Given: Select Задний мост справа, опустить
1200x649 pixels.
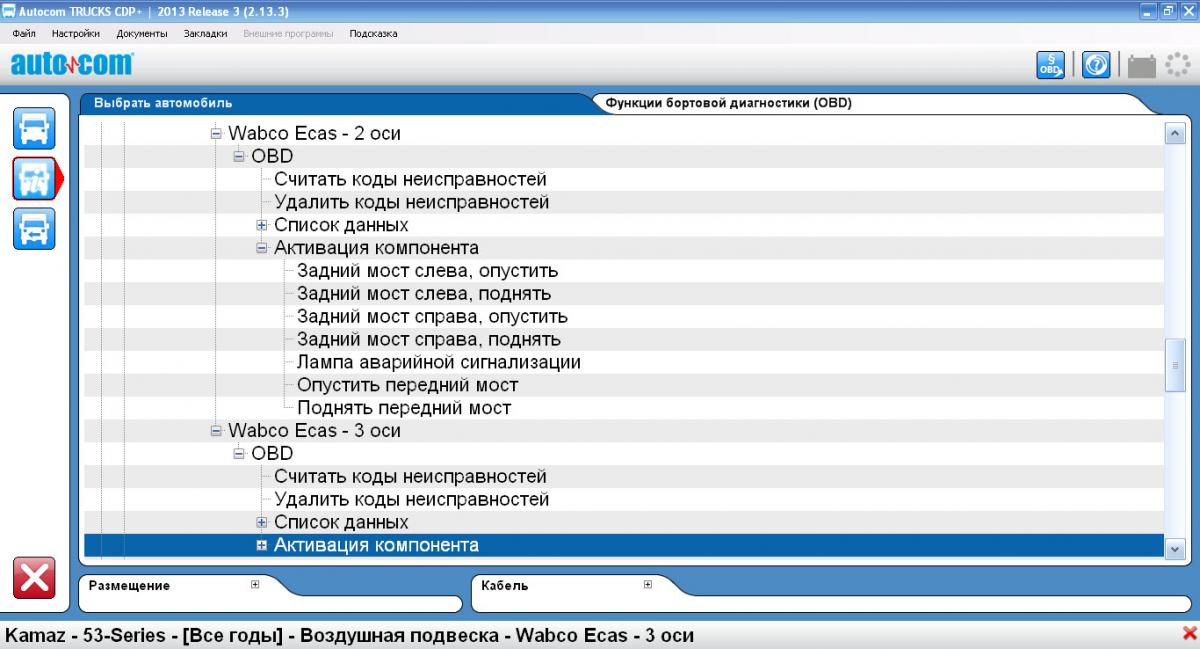Looking at the screenshot, I should click(x=432, y=317).
